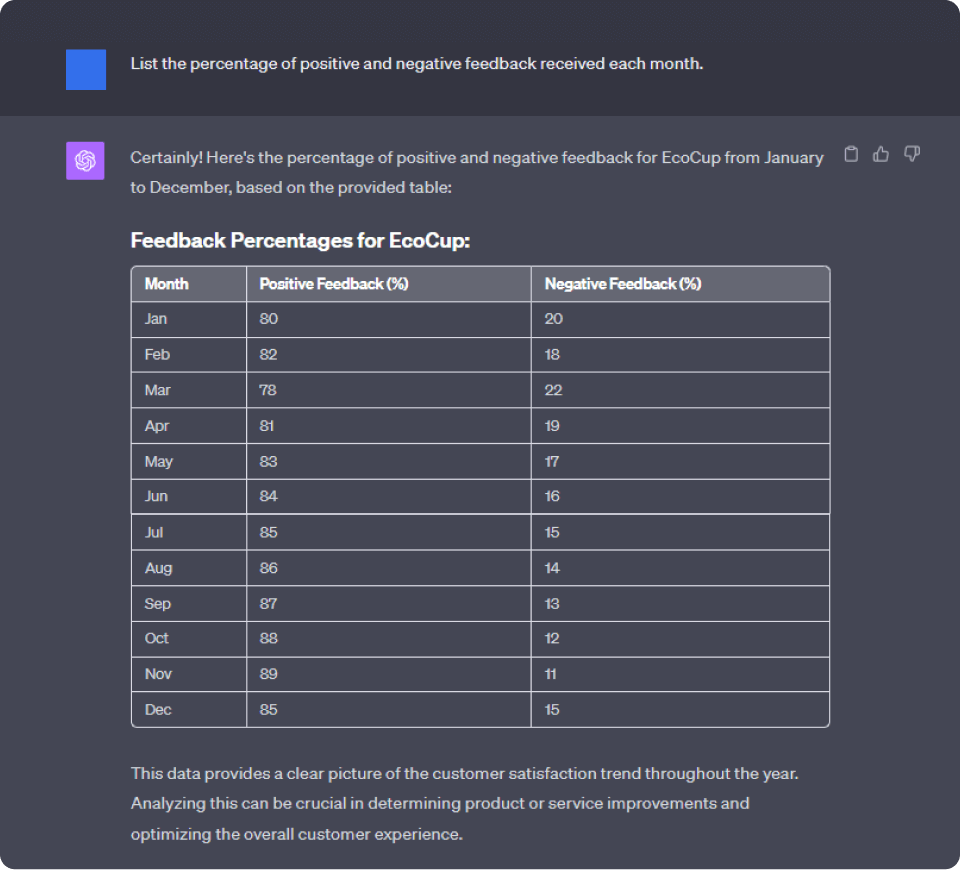960x870 pixels.
Task: Click the 'Positive Feedback (%)' column header
Action: coord(334,284)
